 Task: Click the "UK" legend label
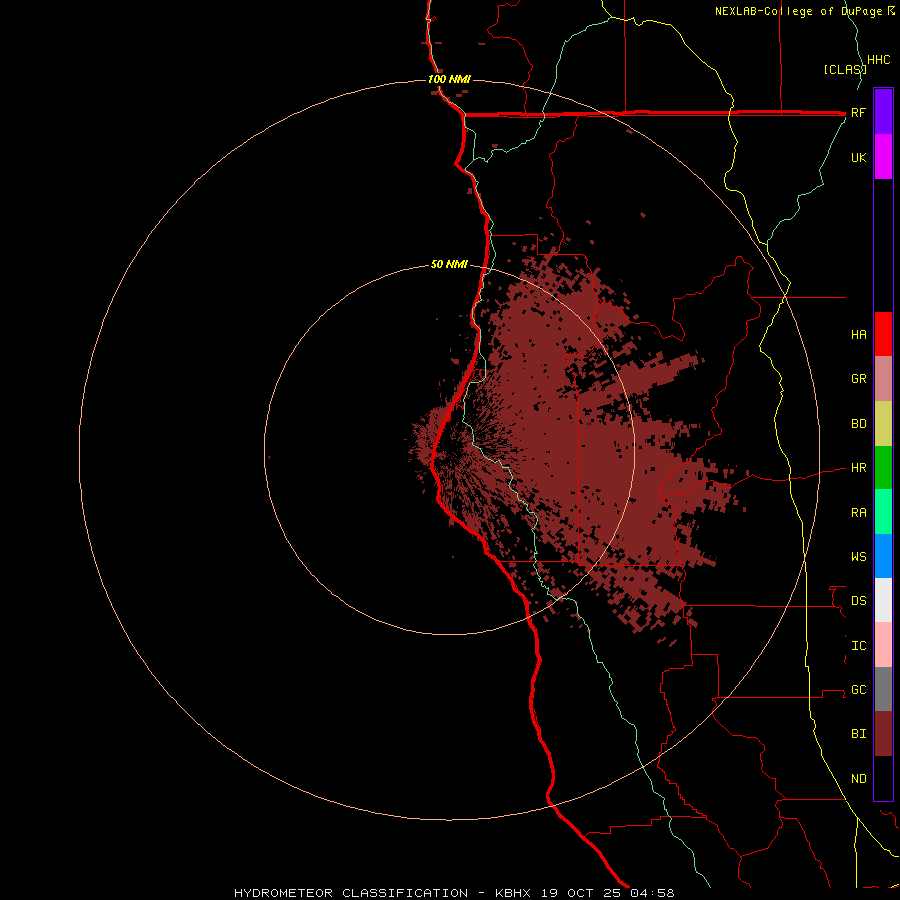click(858, 157)
